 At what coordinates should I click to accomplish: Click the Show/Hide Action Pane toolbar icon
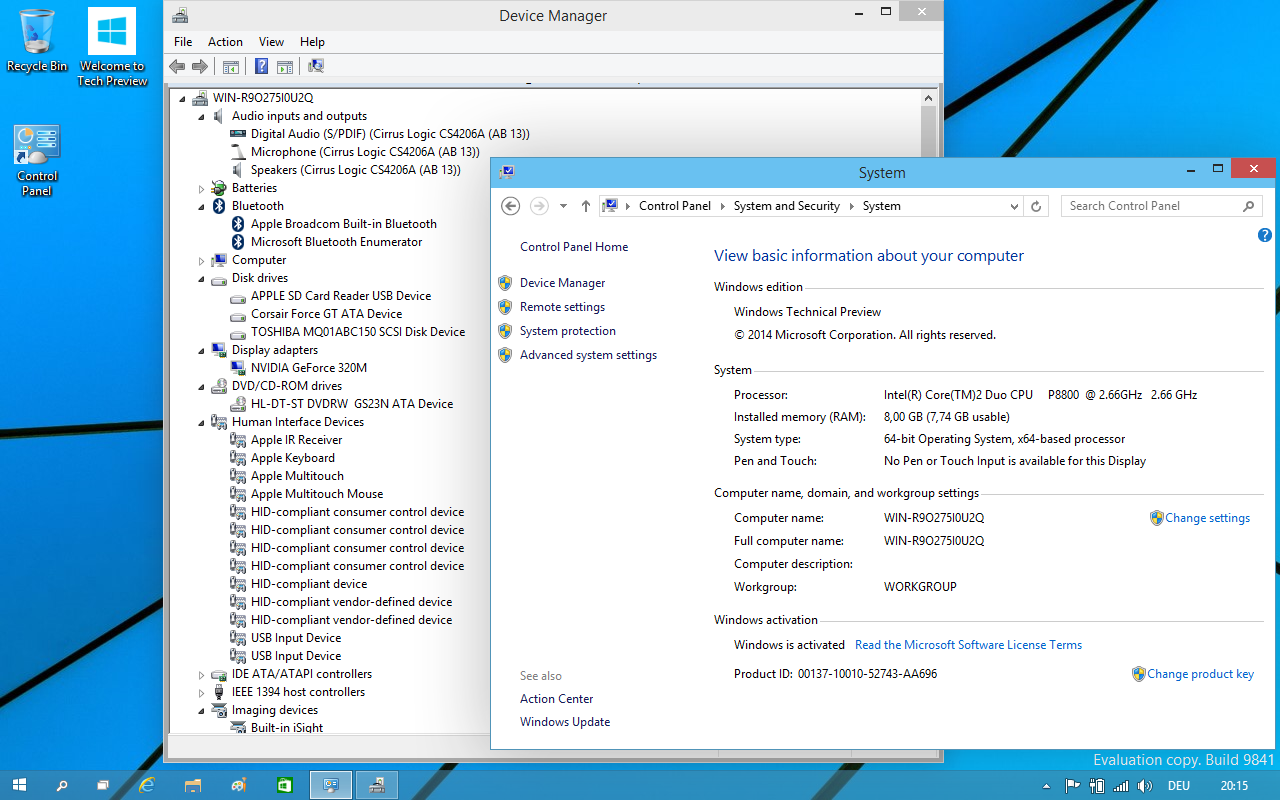[285, 66]
